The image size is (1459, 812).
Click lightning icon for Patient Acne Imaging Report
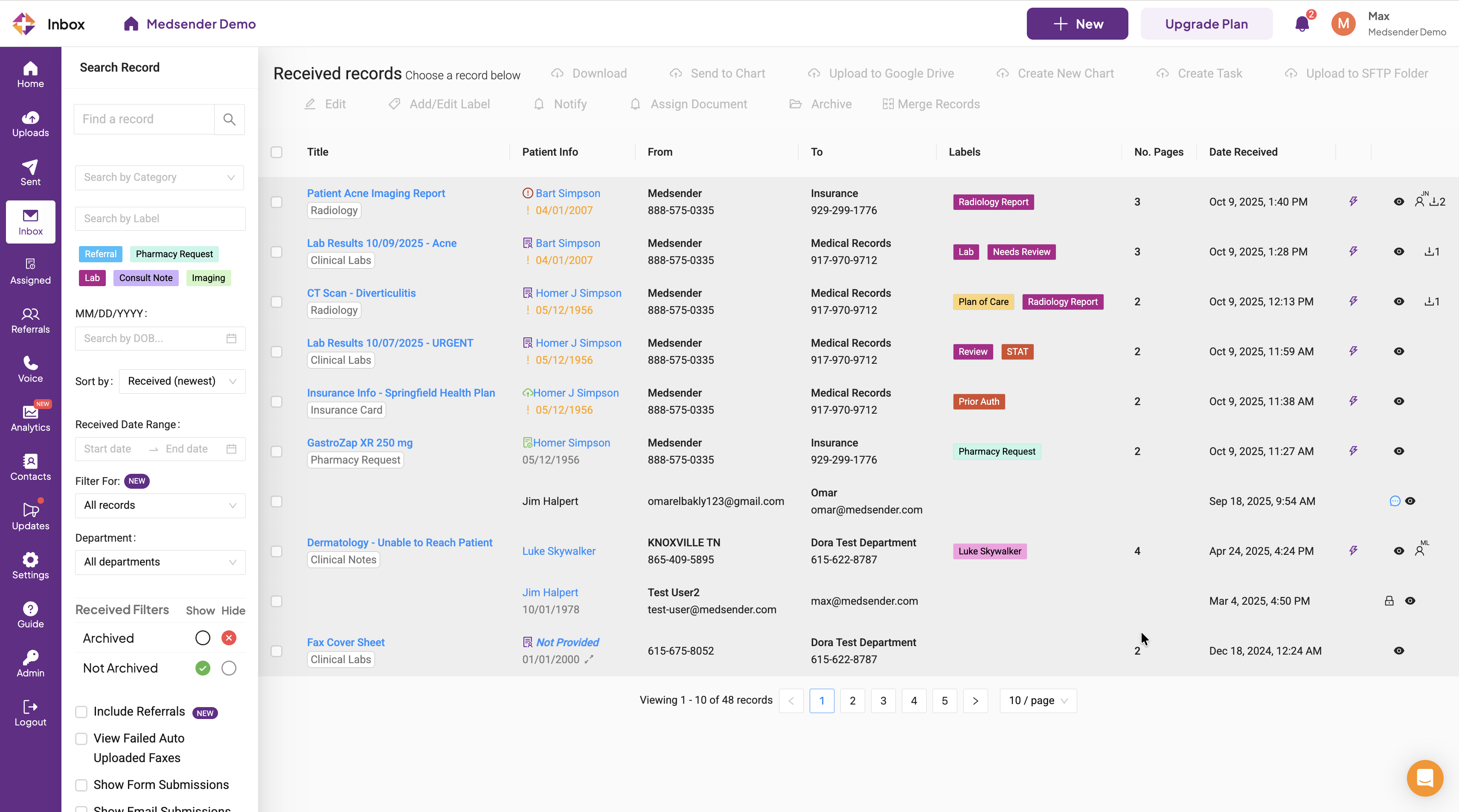pyautogui.click(x=1353, y=202)
